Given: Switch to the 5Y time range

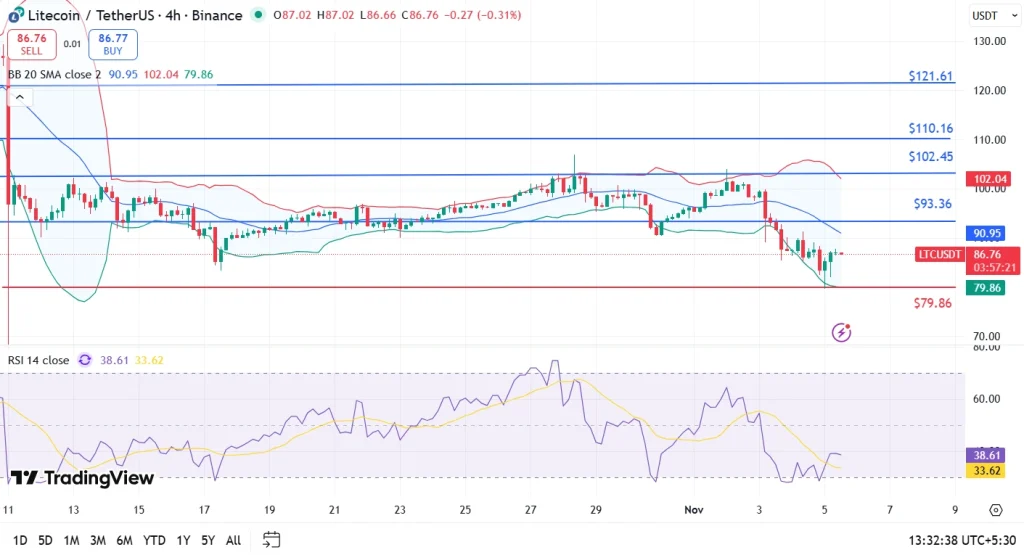Looking at the screenshot, I should click(x=206, y=540).
